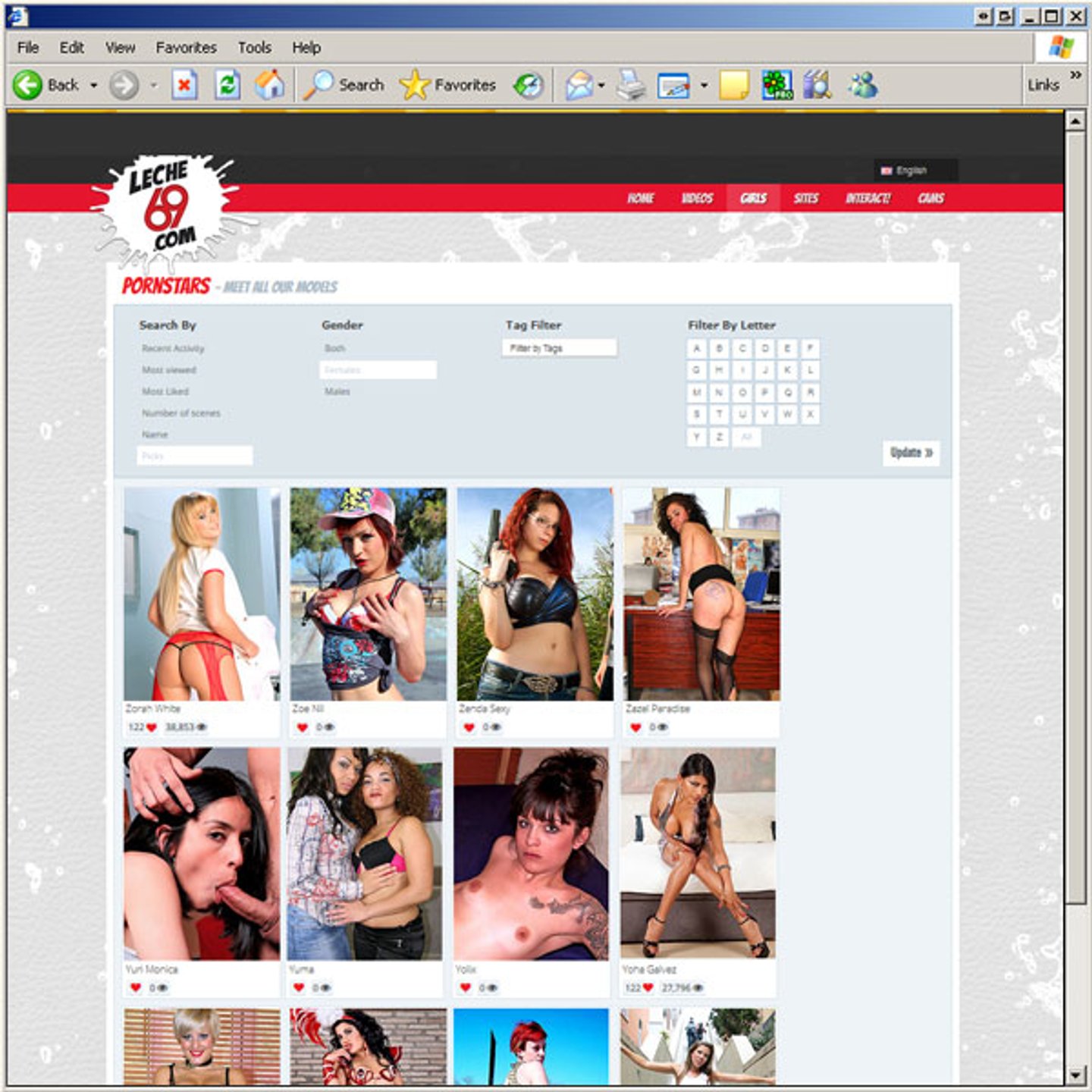Click the Filter by Tags input field
Image resolution: width=1092 pixels, height=1092 pixels.
tap(559, 348)
